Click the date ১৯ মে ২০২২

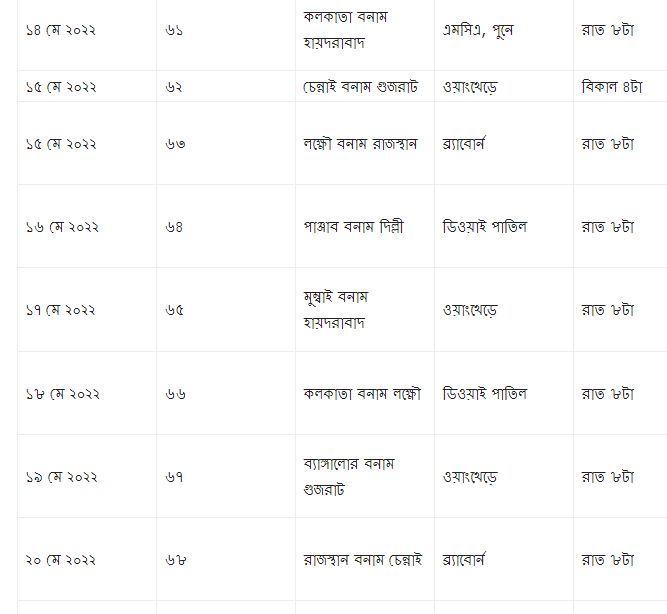point(62,477)
